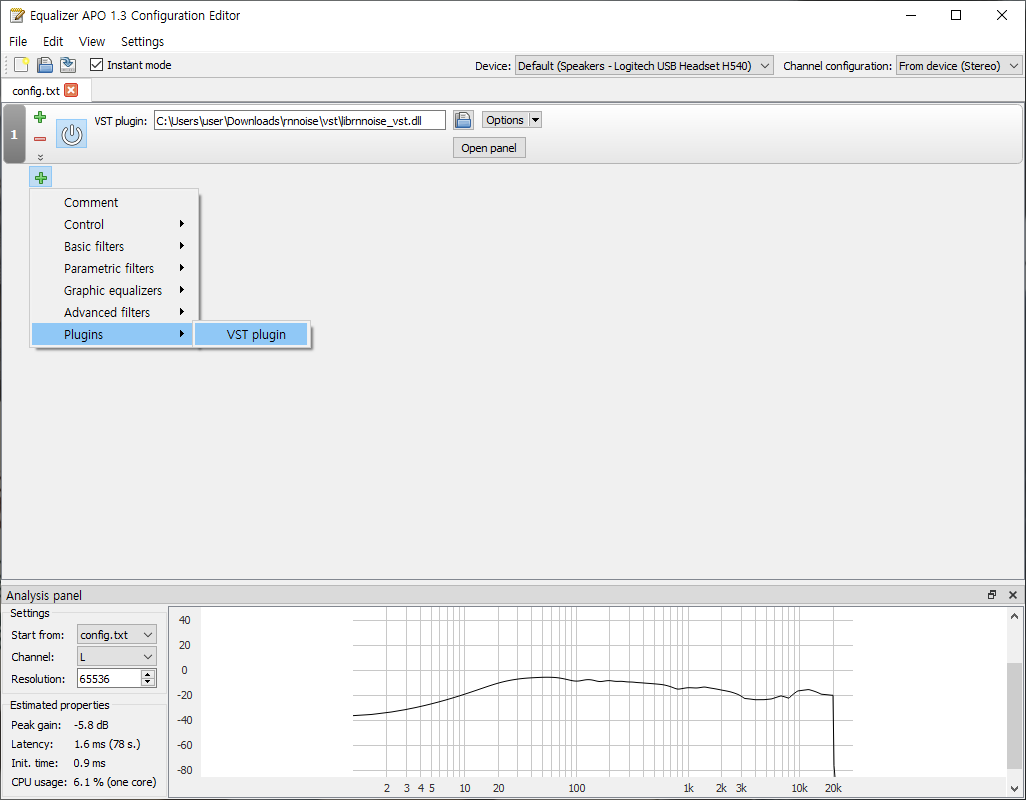
Task: Close the config.txt tab with red X
Action: [71, 90]
